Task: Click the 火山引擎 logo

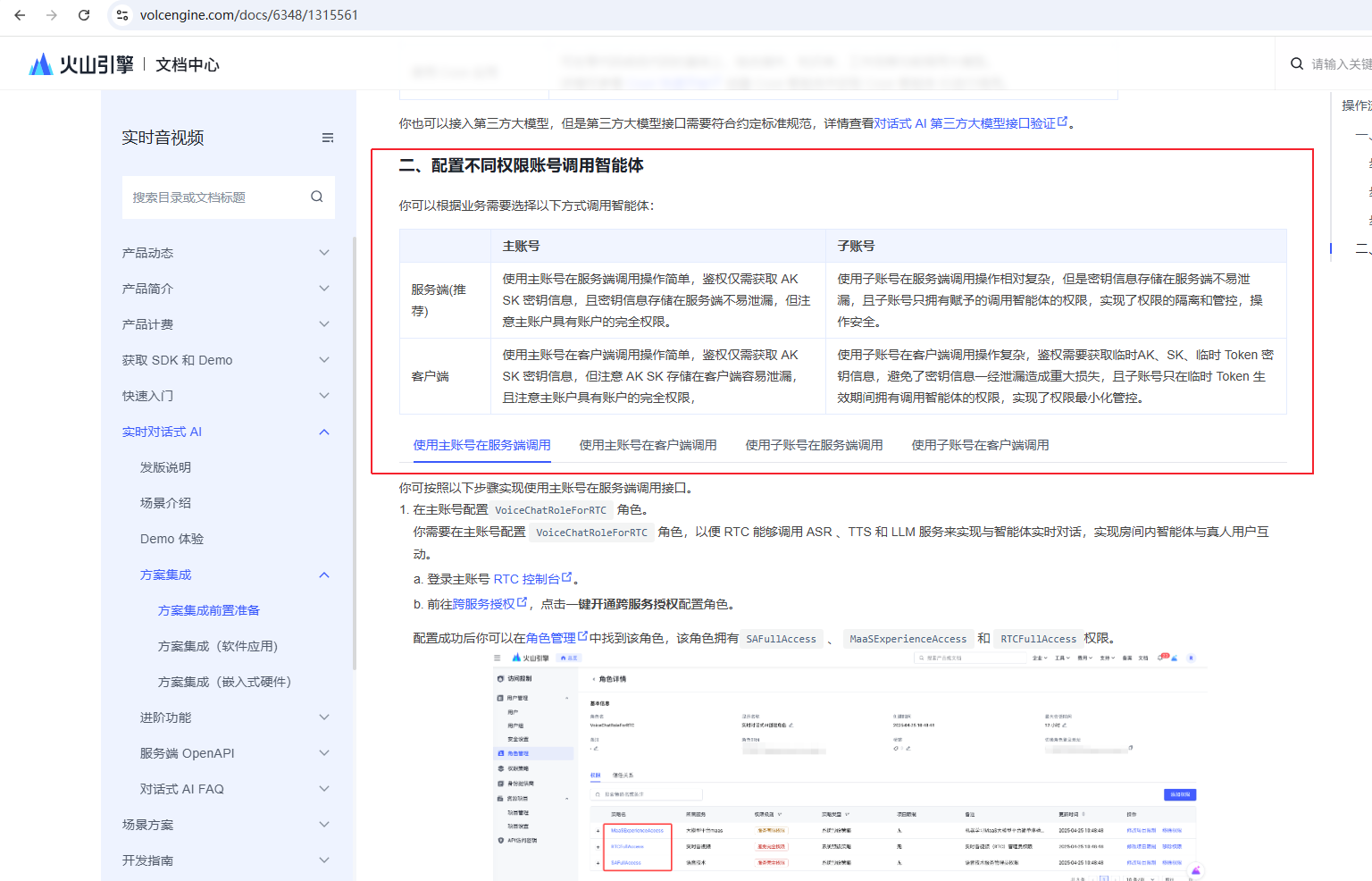Action: click(80, 64)
